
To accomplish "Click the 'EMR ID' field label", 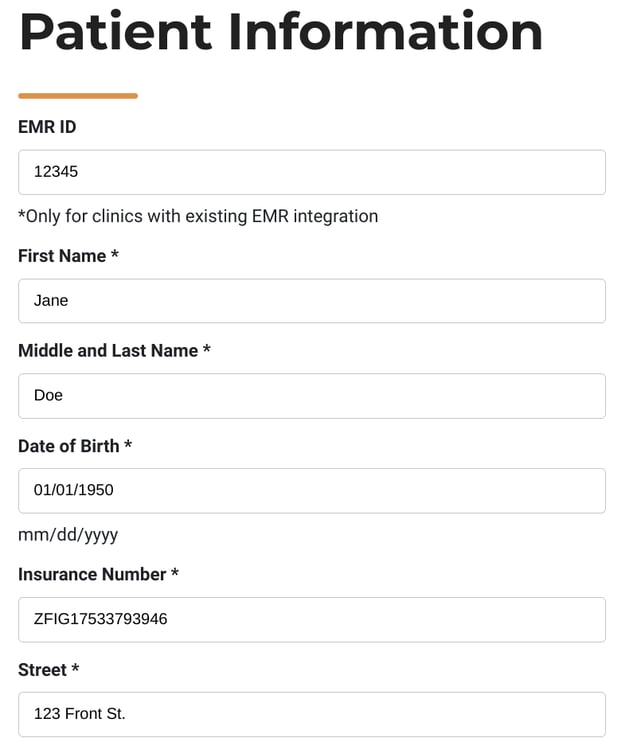I will pyautogui.click(x=47, y=127).
